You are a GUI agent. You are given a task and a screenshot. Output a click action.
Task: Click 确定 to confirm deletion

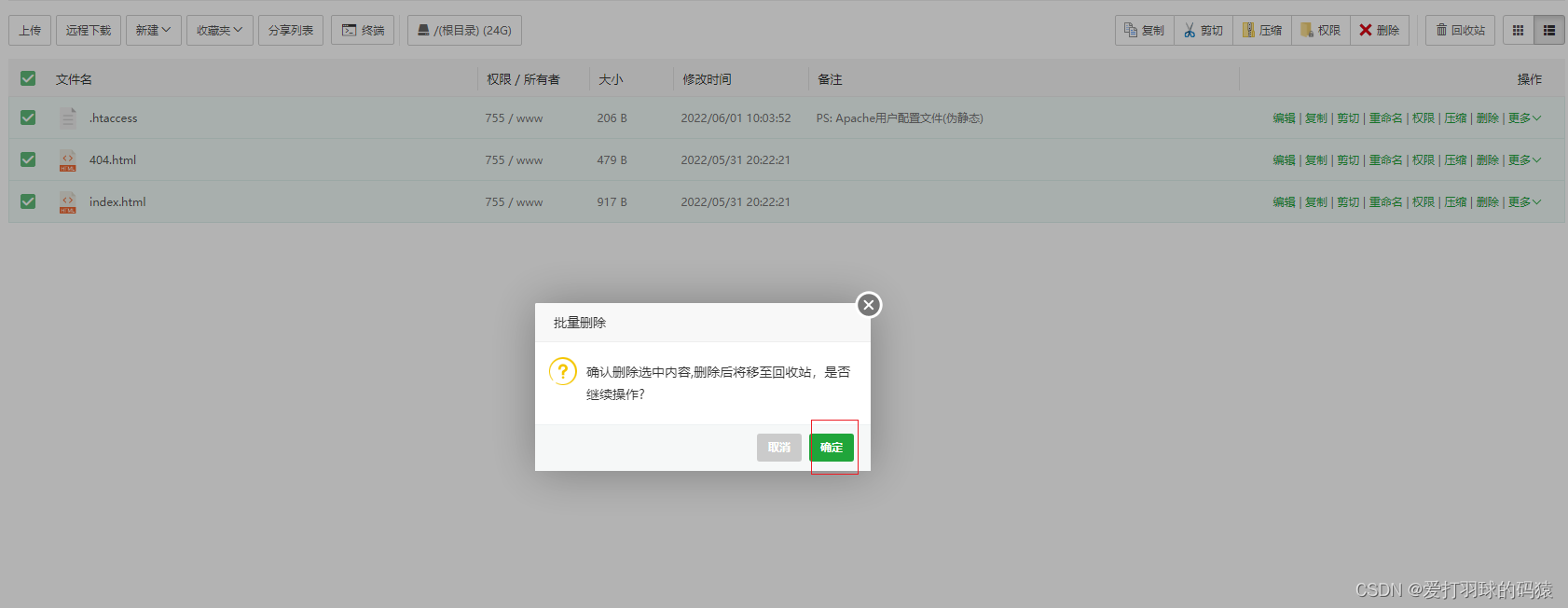pos(832,448)
